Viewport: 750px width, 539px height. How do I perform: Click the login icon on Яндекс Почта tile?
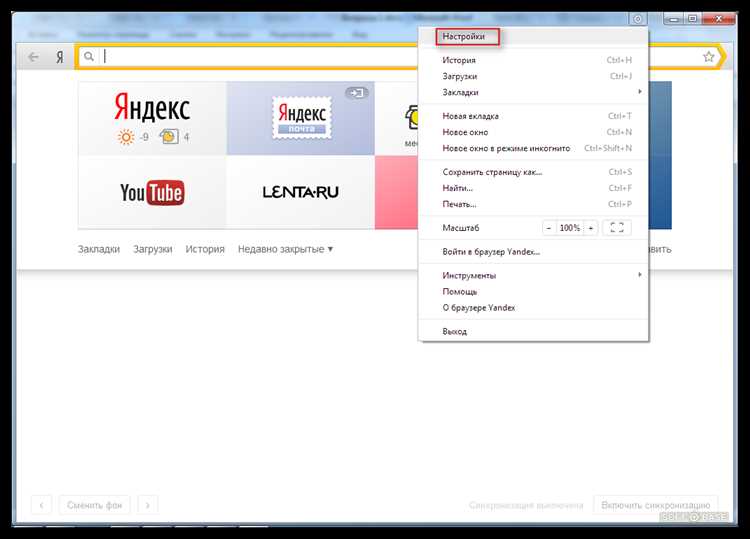click(357, 93)
